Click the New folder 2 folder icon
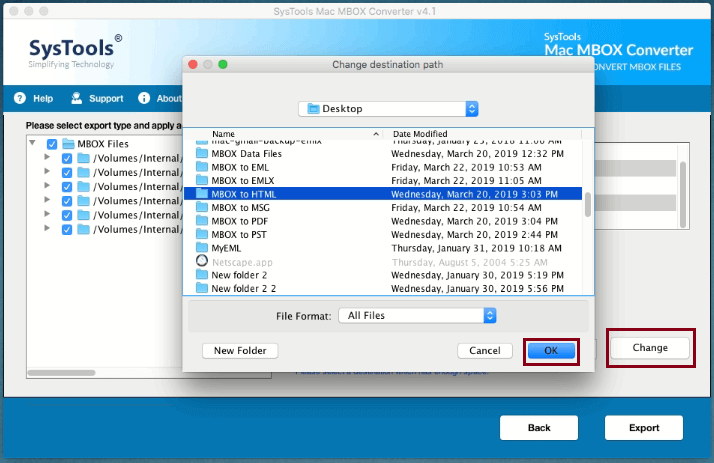 (202, 275)
